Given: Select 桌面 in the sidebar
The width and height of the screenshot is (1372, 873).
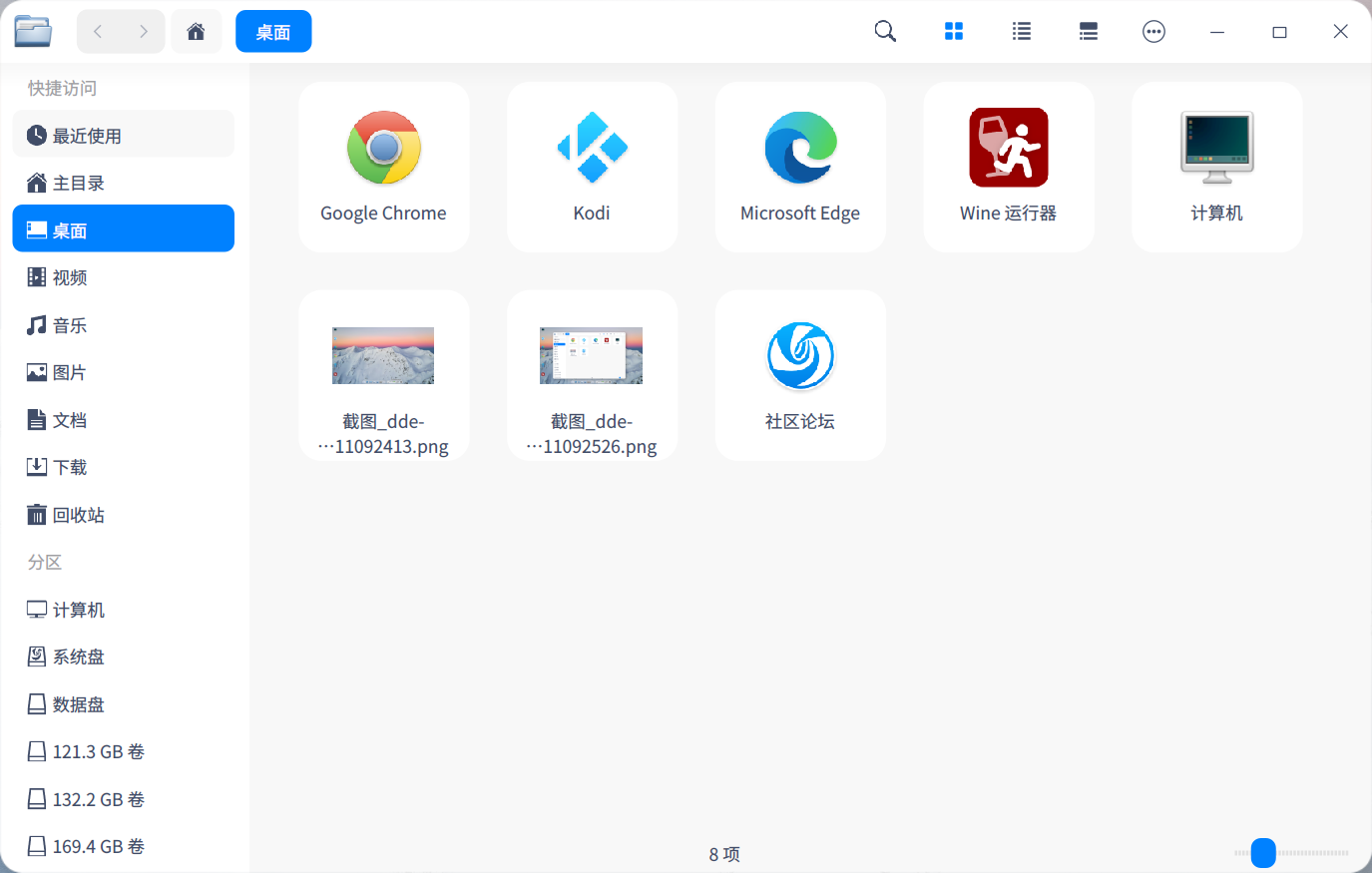Looking at the screenshot, I should (124, 229).
